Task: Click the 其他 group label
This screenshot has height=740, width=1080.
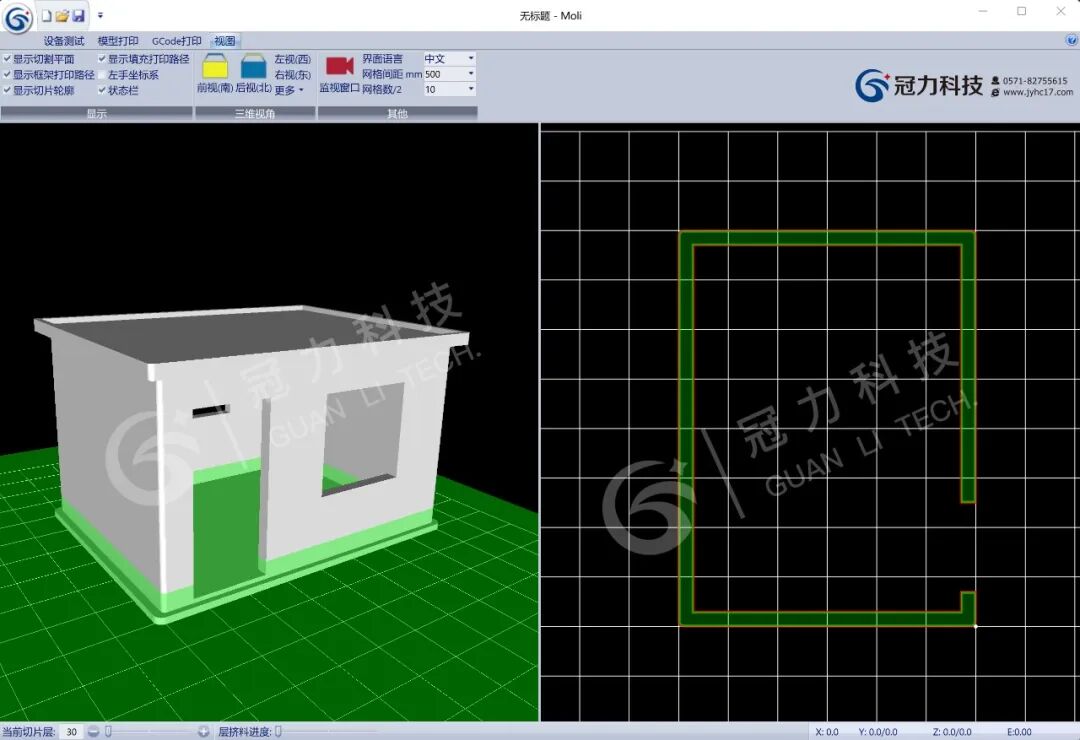Action: click(397, 114)
